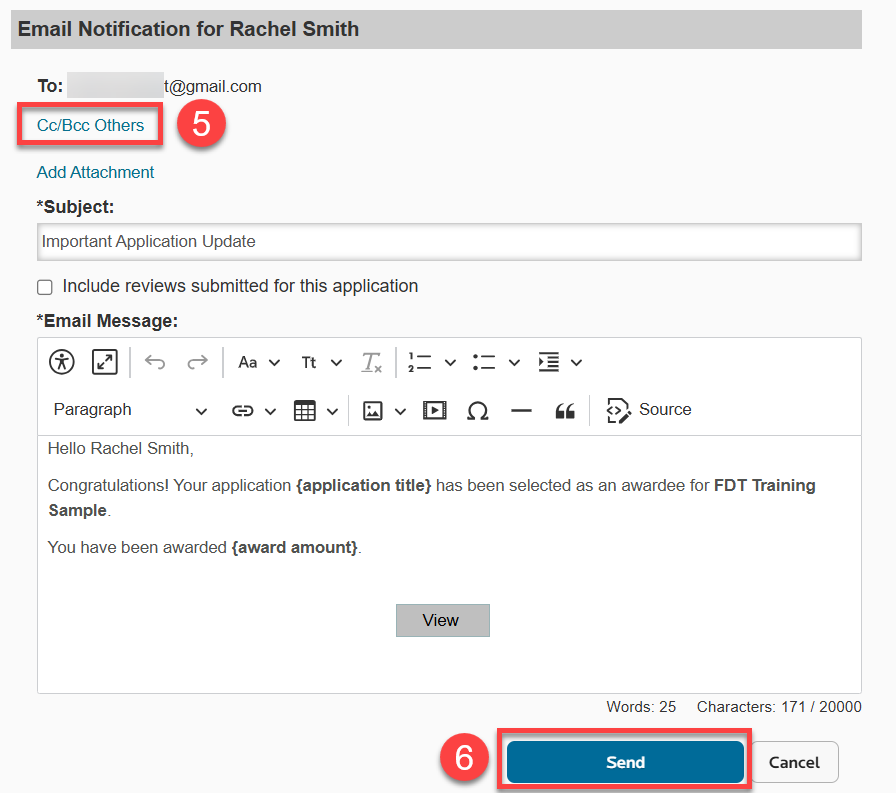
Task: Click the Add Attachment link
Action: pyautogui.click(x=95, y=172)
